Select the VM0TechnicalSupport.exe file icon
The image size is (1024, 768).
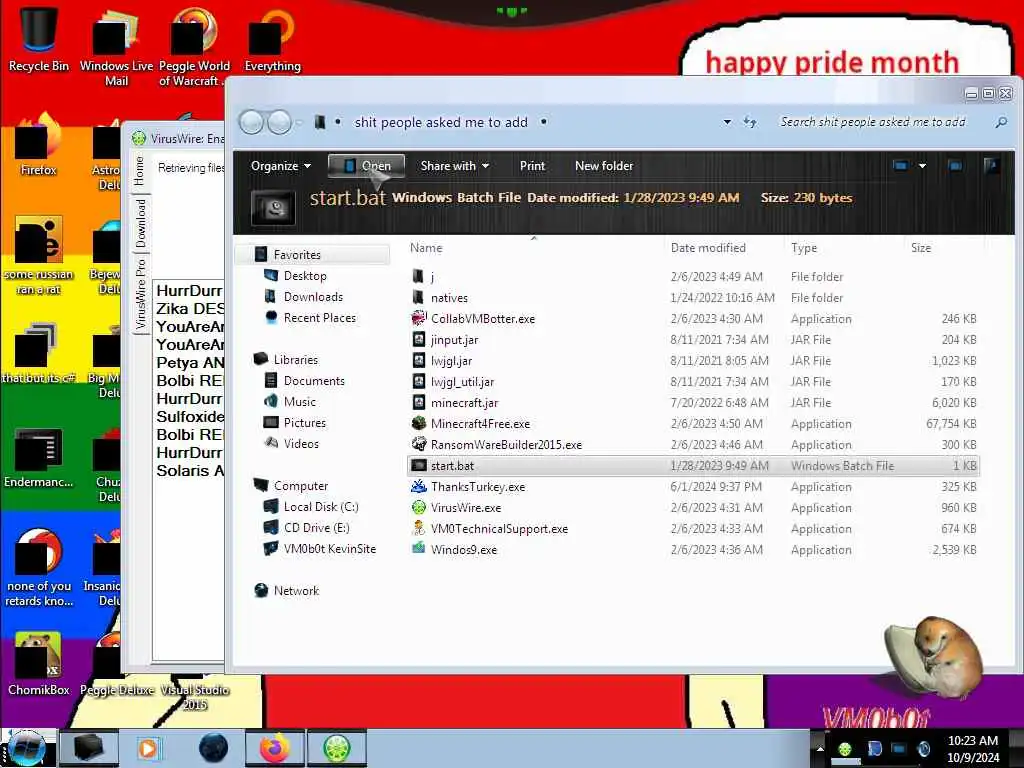point(419,528)
